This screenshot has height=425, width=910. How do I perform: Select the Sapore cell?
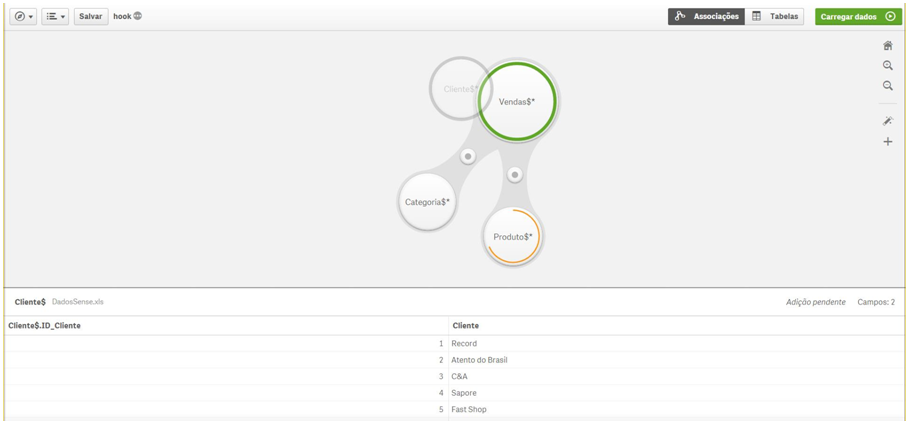[x=676, y=393]
